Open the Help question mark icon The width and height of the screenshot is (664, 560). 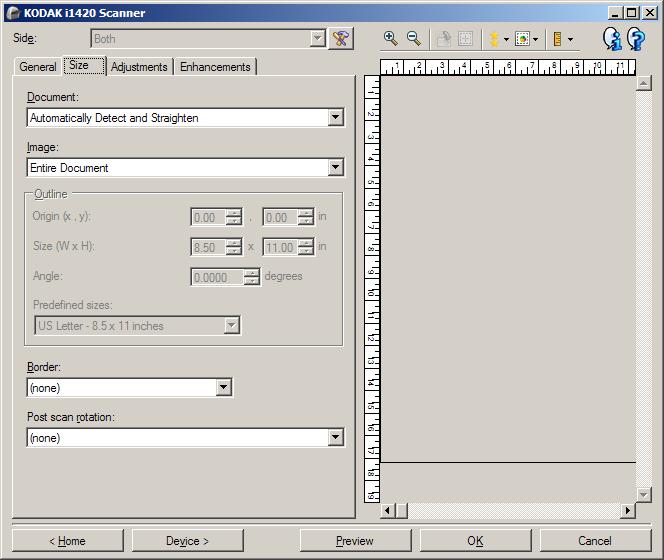tap(636, 39)
